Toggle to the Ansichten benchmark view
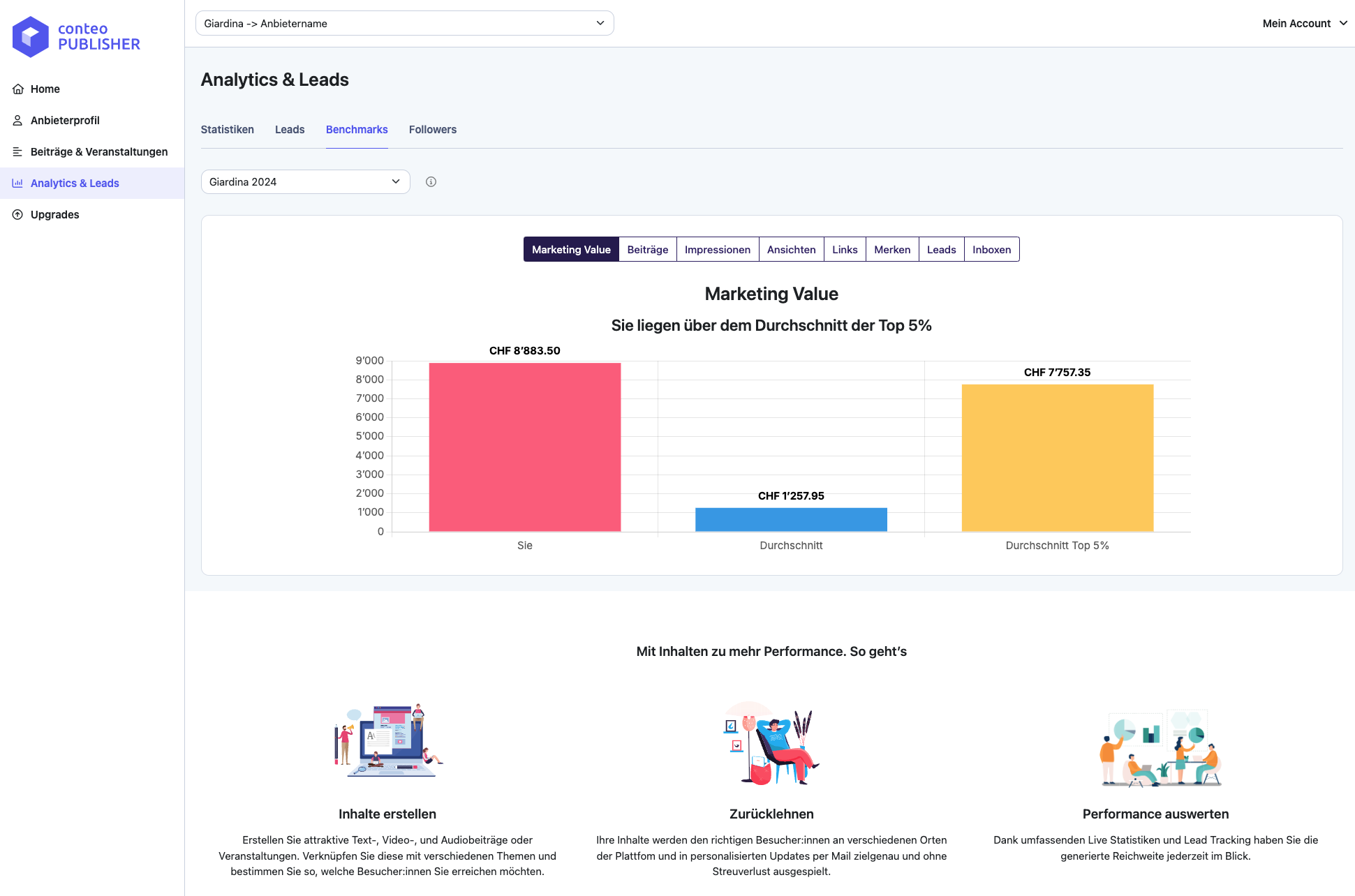 tap(790, 249)
